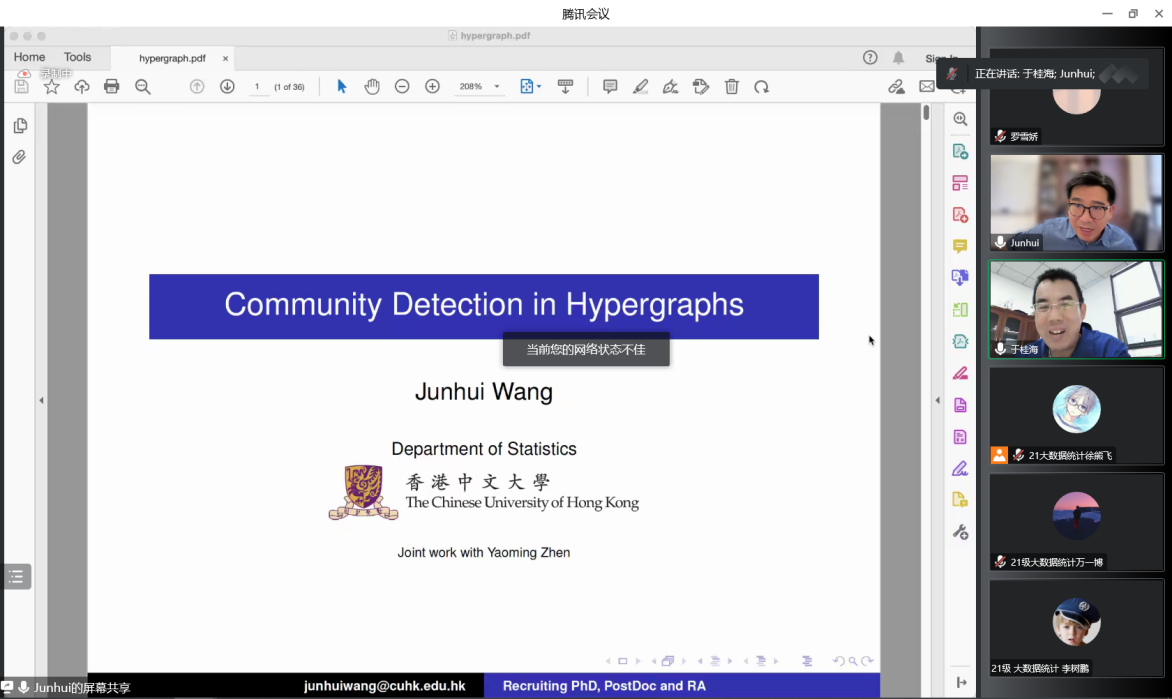Viewport: 1172px width, 699px height.
Task: Open the attachments paperclip panel
Action: point(19,157)
